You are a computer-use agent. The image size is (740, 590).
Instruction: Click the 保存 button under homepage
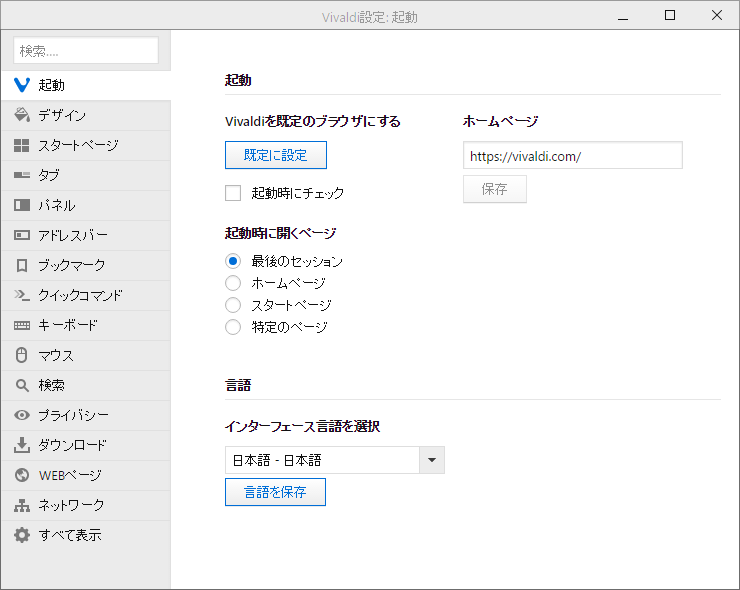coord(495,189)
